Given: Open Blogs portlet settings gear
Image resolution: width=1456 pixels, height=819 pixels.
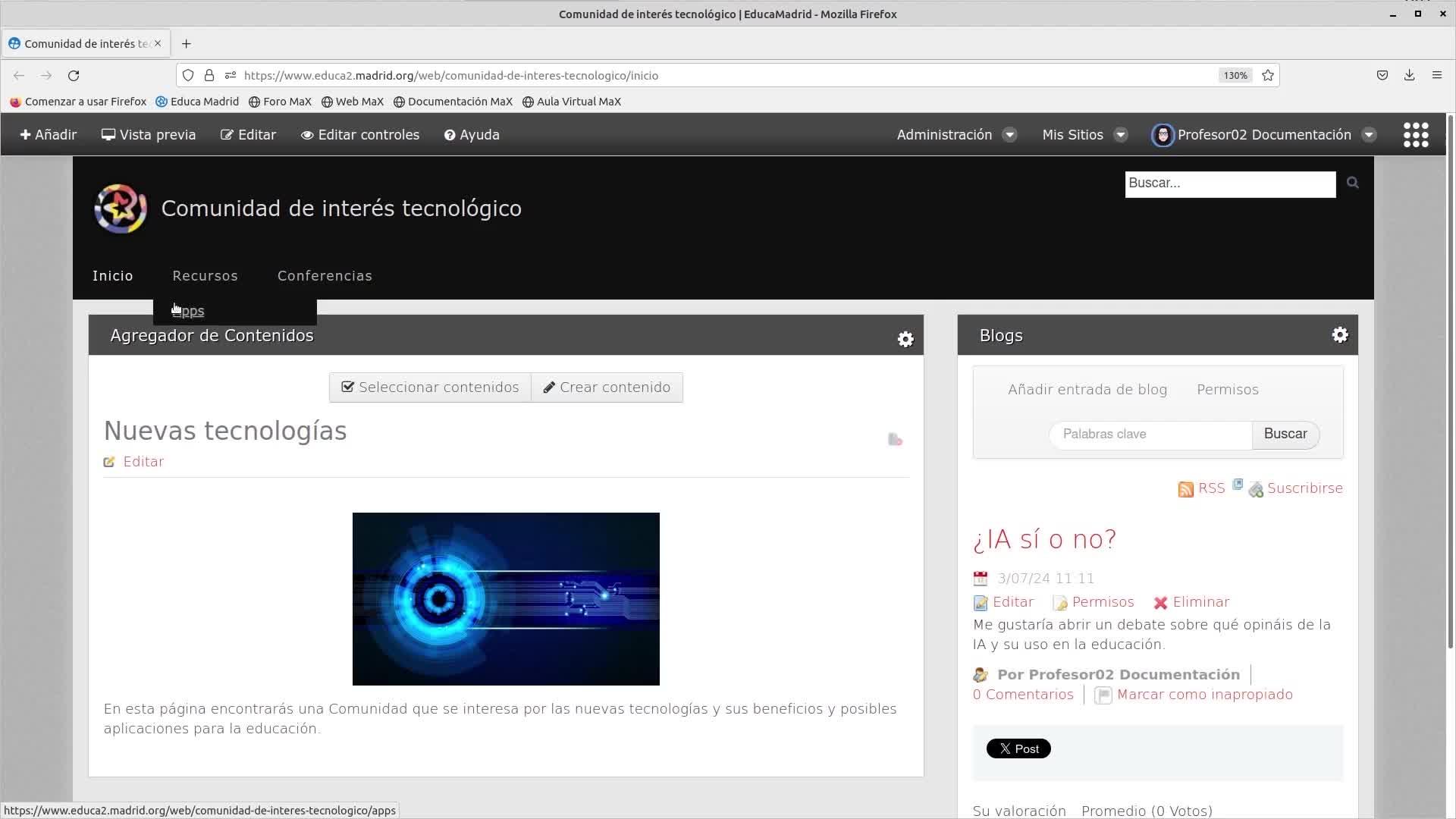Looking at the screenshot, I should pos(1339,335).
